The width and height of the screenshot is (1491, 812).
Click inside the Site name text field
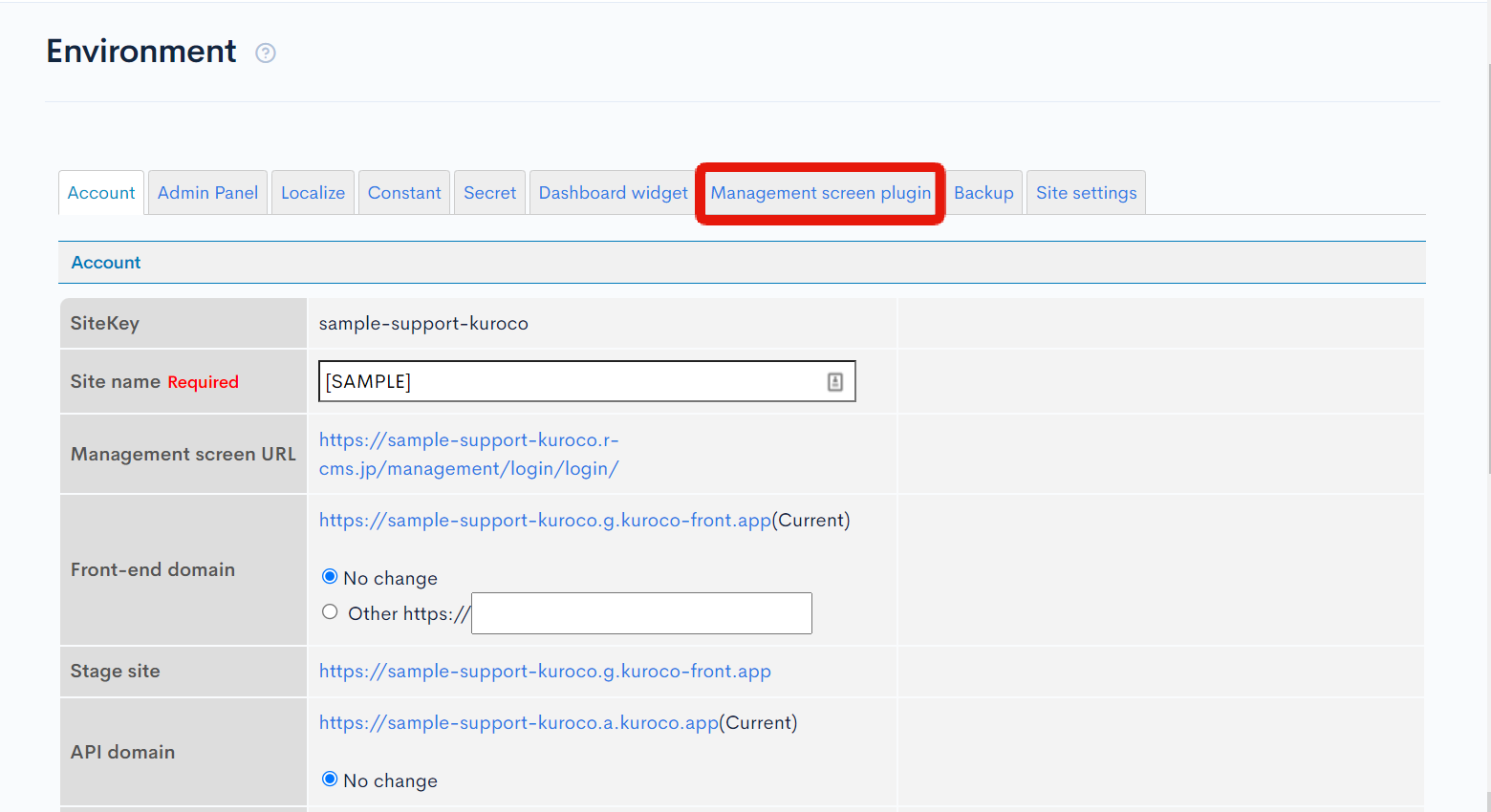pos(573,380)
